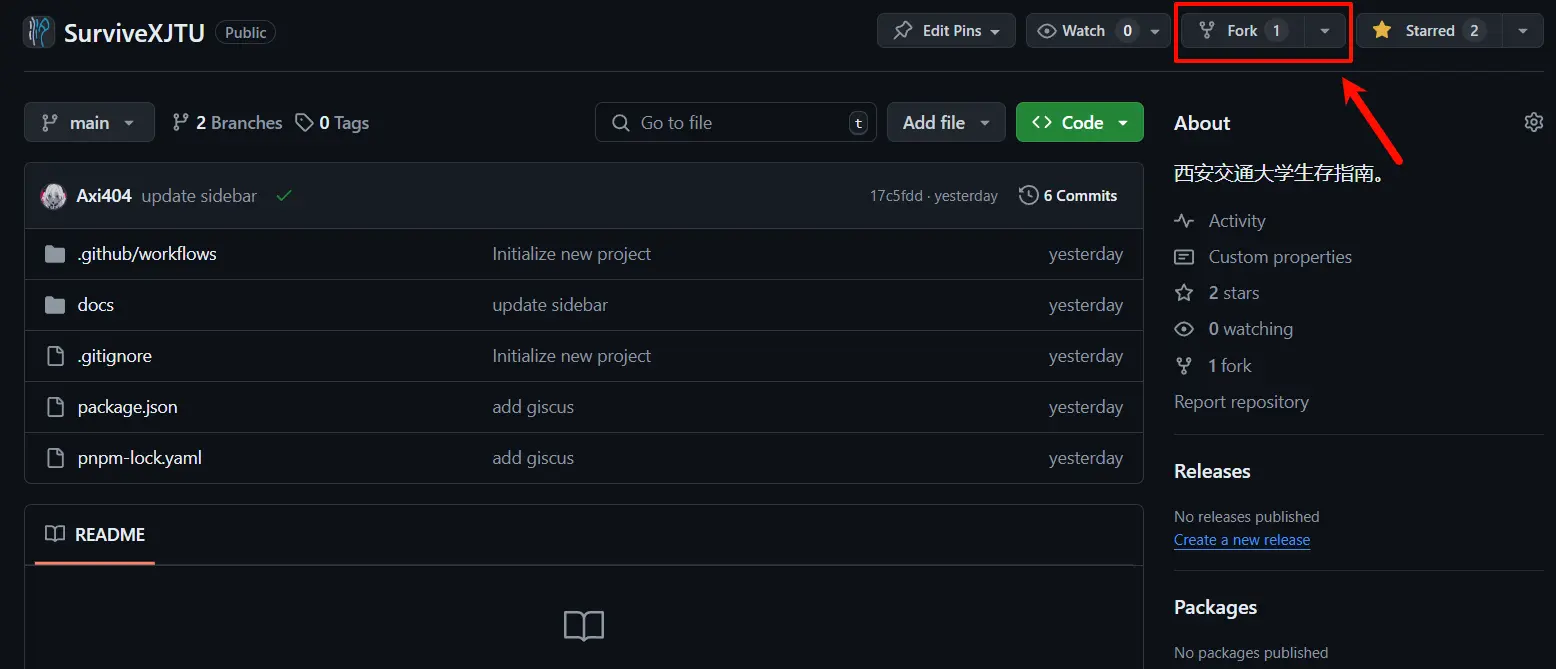Click the folder icon beside .github/workflows
Image resolution: width=1556 pixels, height=669 pixels.
pos(55,254)
